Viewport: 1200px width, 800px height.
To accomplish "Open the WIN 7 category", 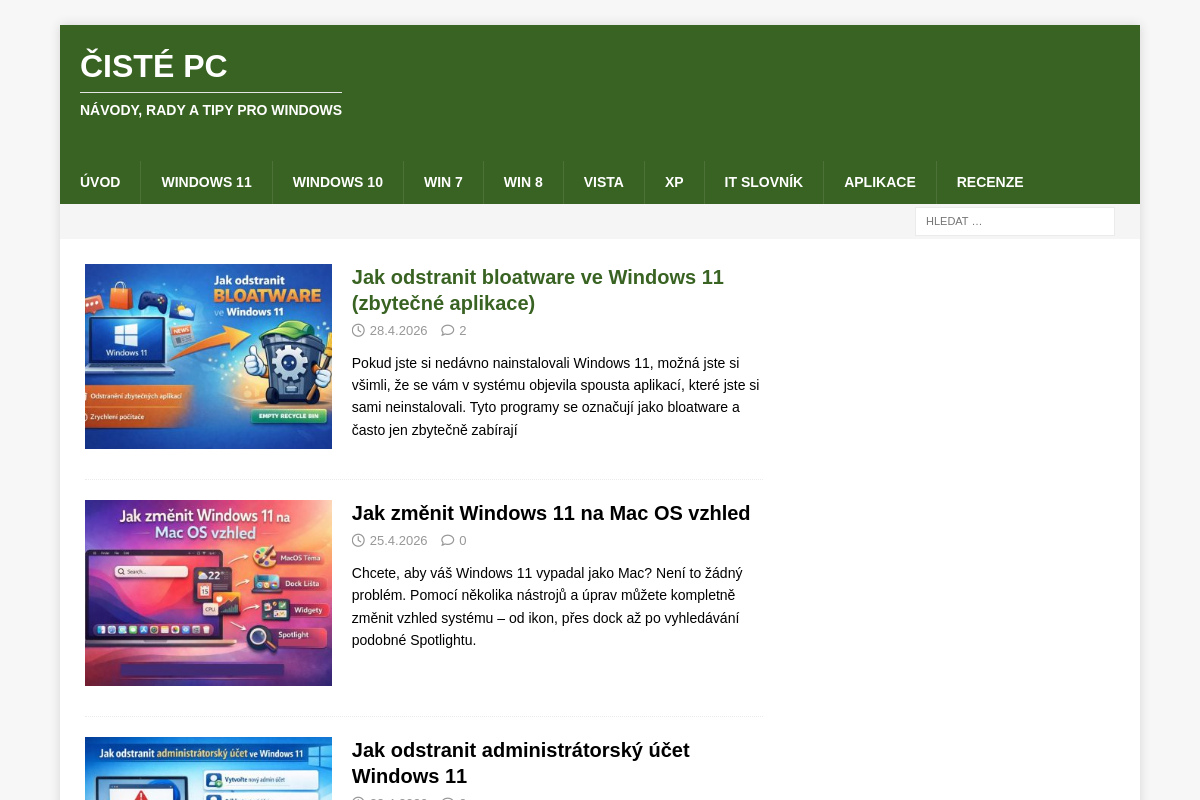I will pyautogui.click(x=443, y=182).
